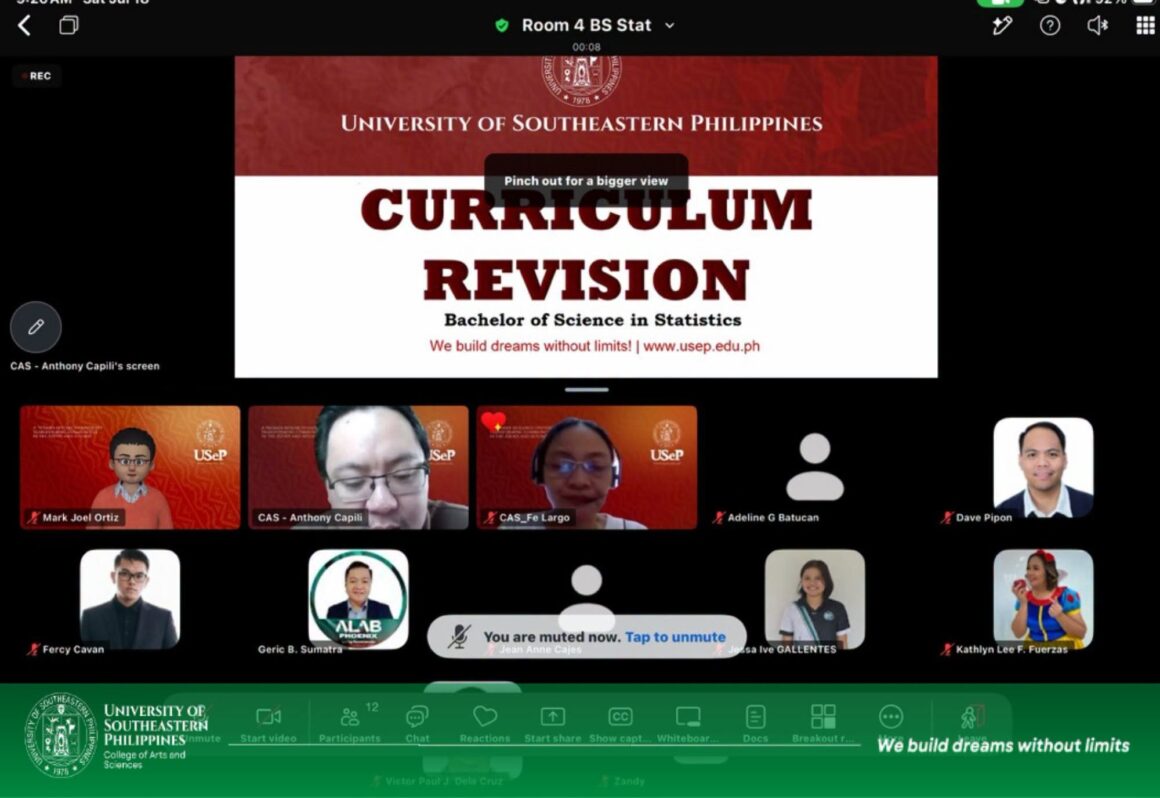Tap the University seal logo in green banner
Image resolution: width=1160 pixels, height=798 pixels.
pyautogui.click(x=61, y=735)
